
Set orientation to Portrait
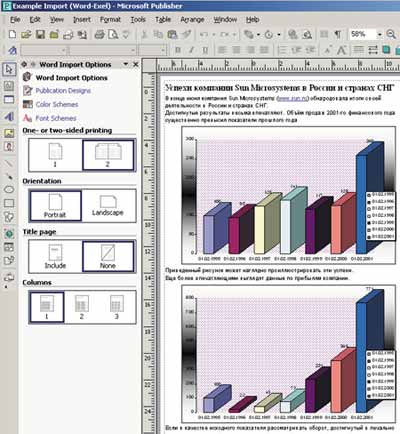(x=55, y=206)
